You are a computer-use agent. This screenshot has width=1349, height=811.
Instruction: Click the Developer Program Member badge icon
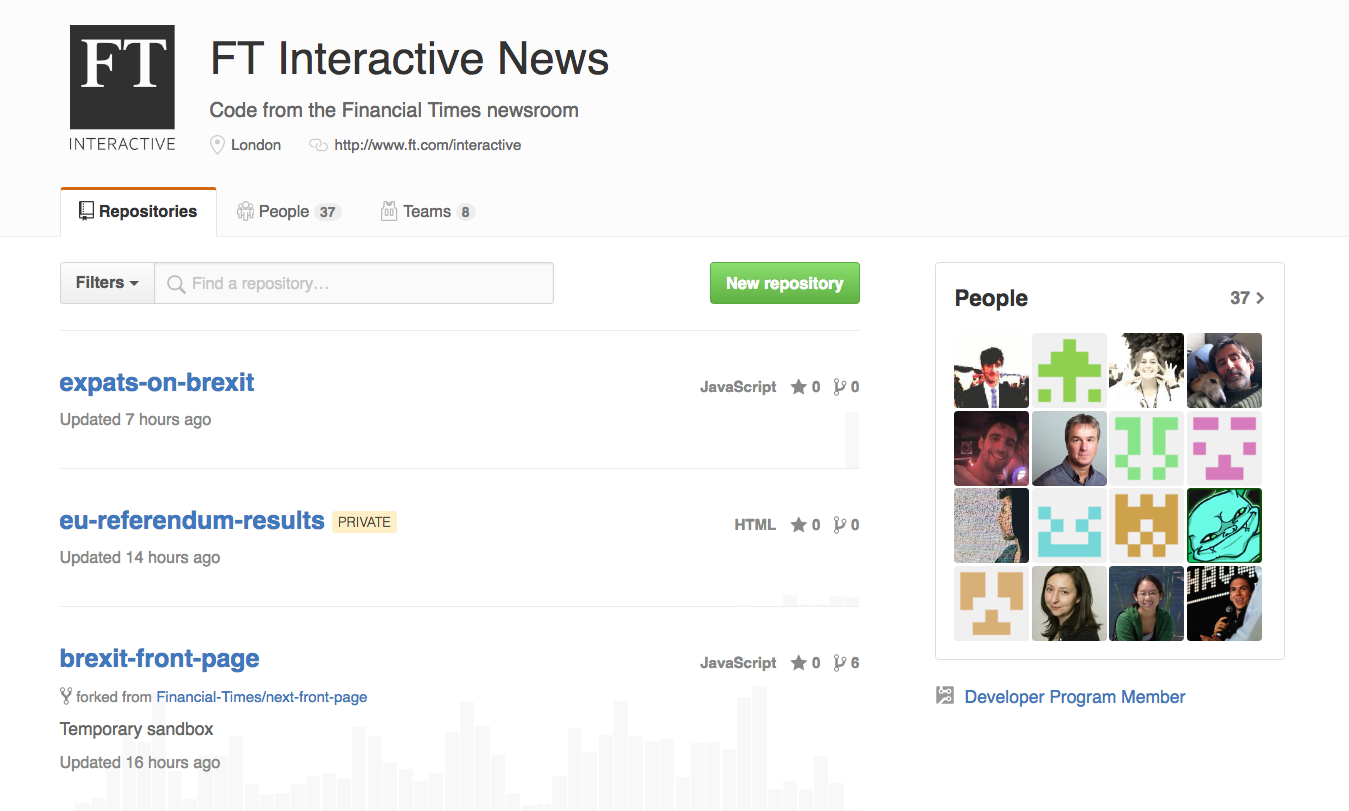pos(945,696)
